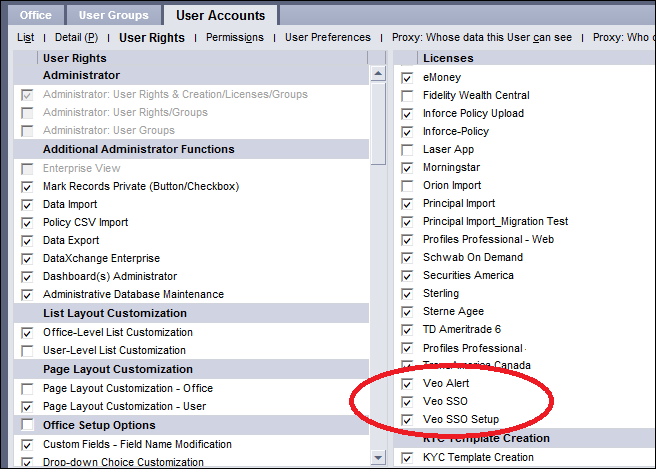Click the User Rights scroll down arrow
The image size is (656, 469).
[x=378, y=457]
